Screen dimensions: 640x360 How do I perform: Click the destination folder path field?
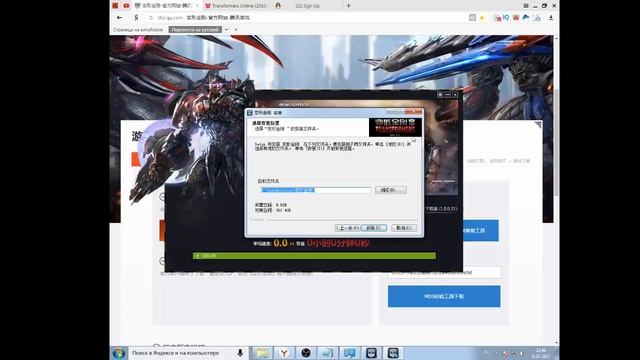(x=316, y=190)
